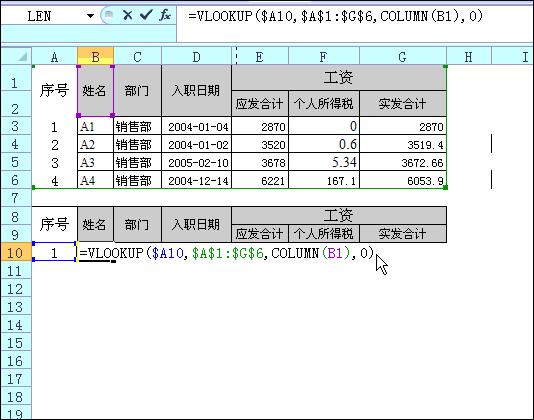
Task: Select column C header
Action: (x=138, y=57)
